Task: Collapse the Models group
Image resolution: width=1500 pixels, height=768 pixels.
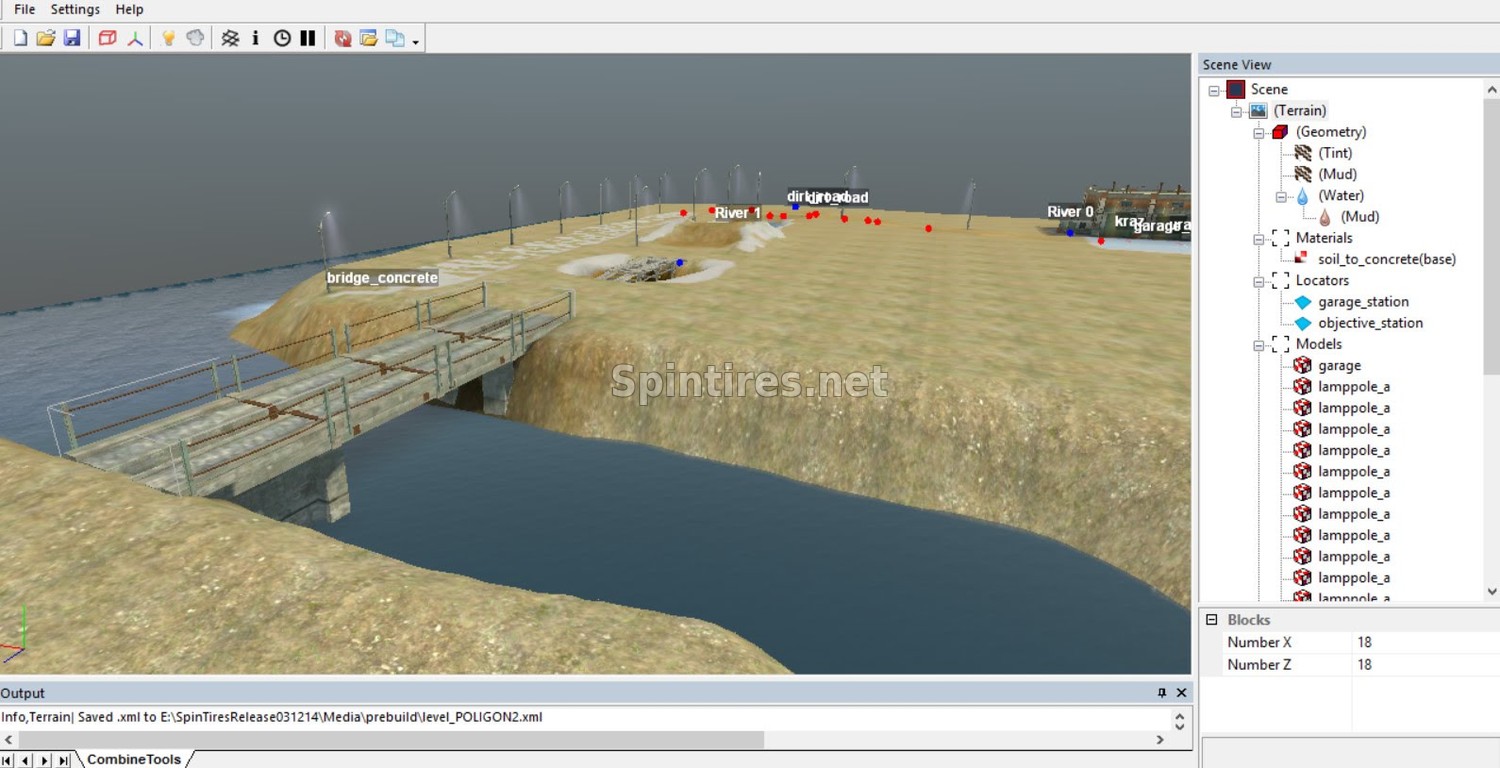Action: 1259,345
